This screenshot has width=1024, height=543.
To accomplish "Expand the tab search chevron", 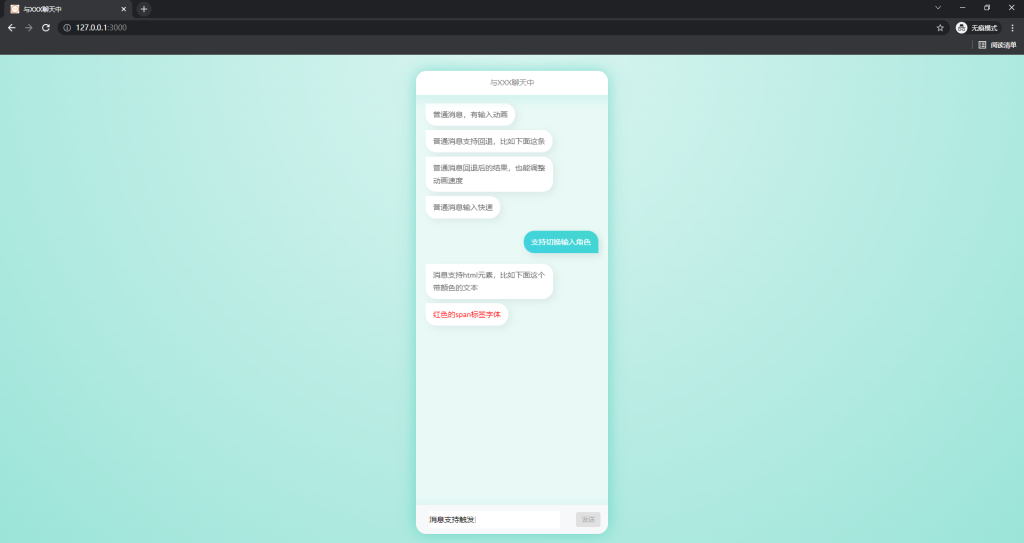I will click(938, 8).
